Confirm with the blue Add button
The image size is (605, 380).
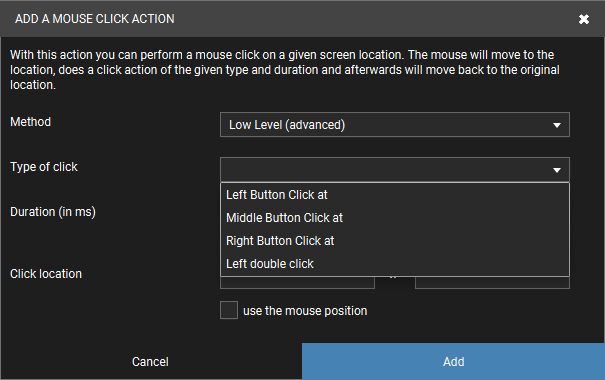(453, 361)
